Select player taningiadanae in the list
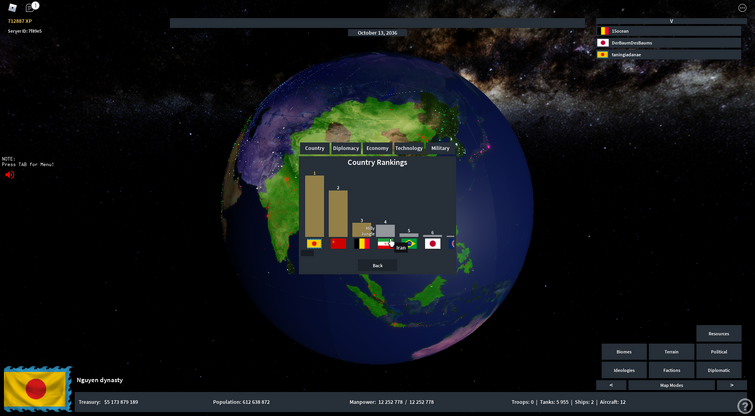755x416 pixels. [669, 55]
